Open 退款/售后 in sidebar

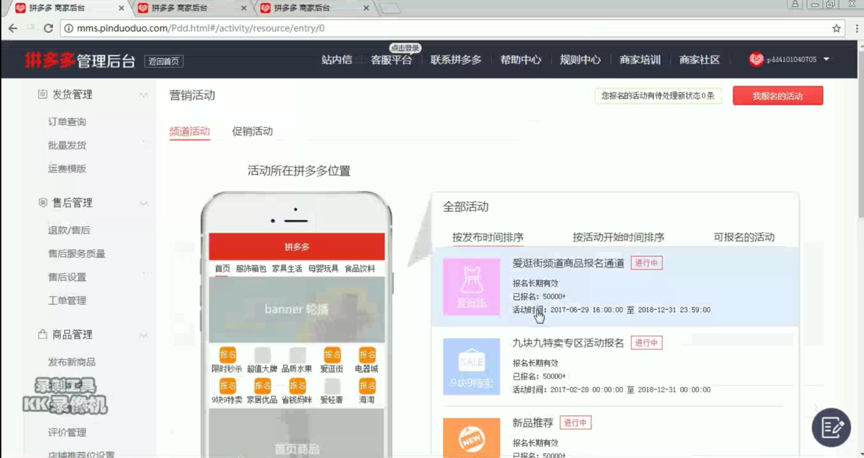69,230
